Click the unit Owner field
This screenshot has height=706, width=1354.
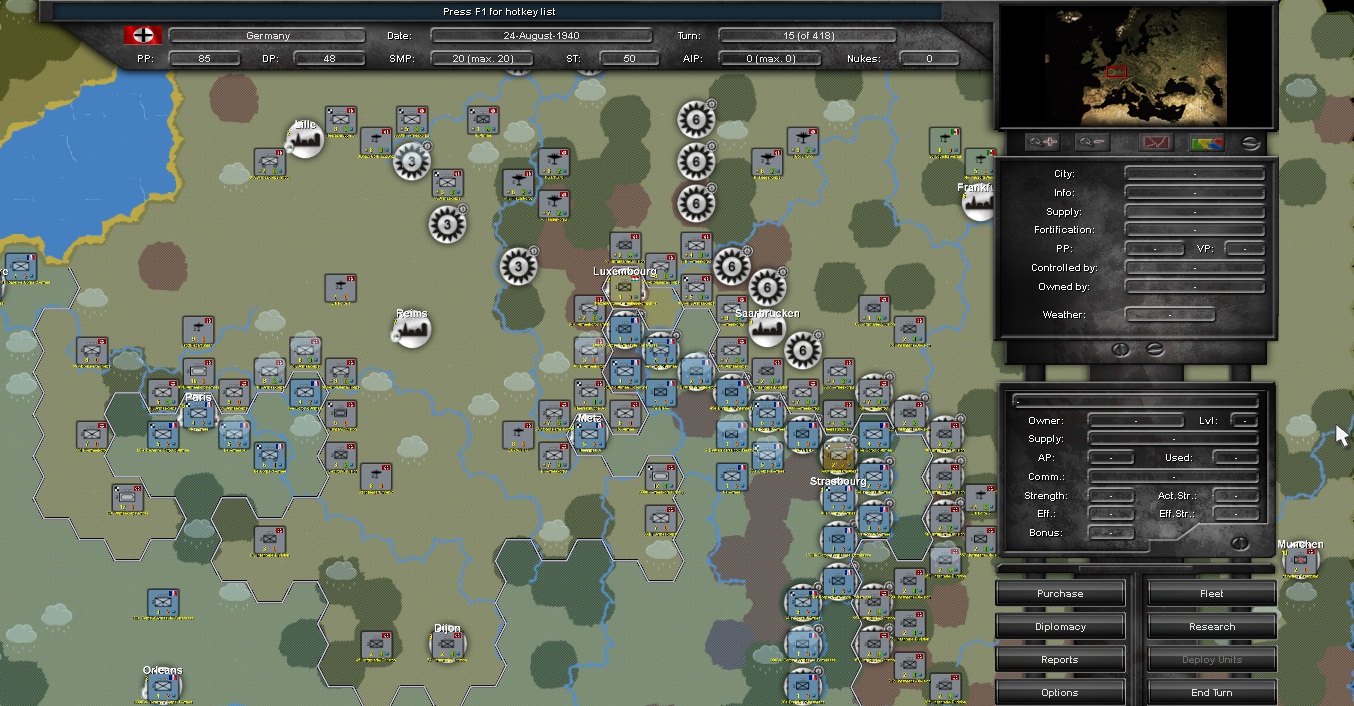coord(1135,421)
